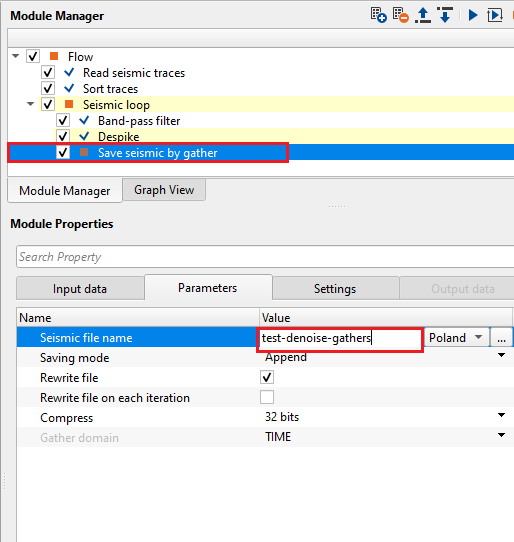Switch to the Graph View tab
Viewport: 514px width, 542px height.
tap(164, 190)
